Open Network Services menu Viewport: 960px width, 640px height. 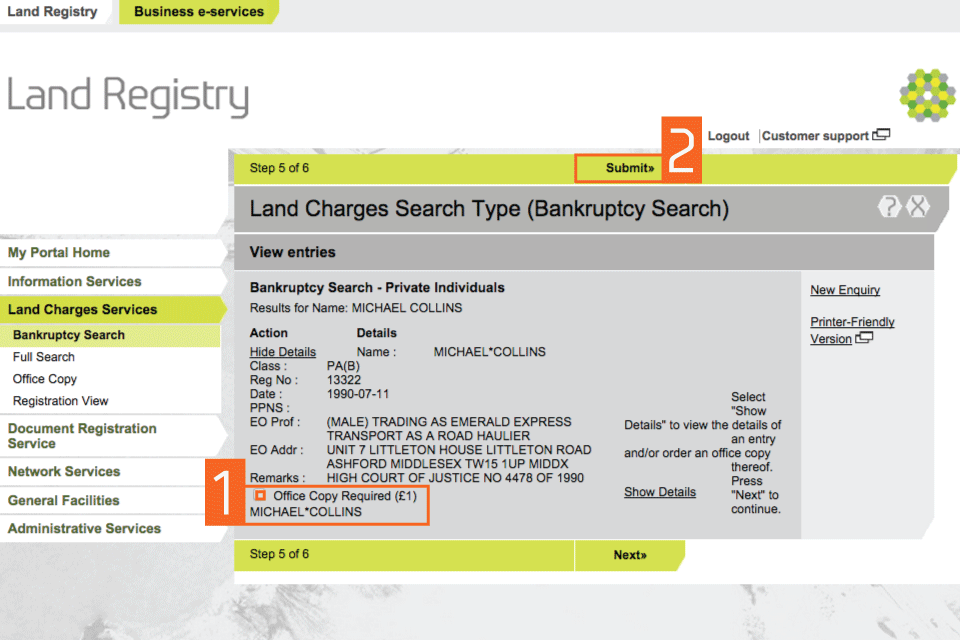[x=64, y=472]
